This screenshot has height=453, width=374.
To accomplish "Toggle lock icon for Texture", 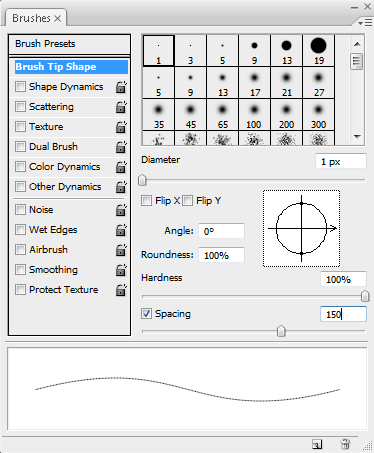I will pyautogui.click(x=121, y=127).
